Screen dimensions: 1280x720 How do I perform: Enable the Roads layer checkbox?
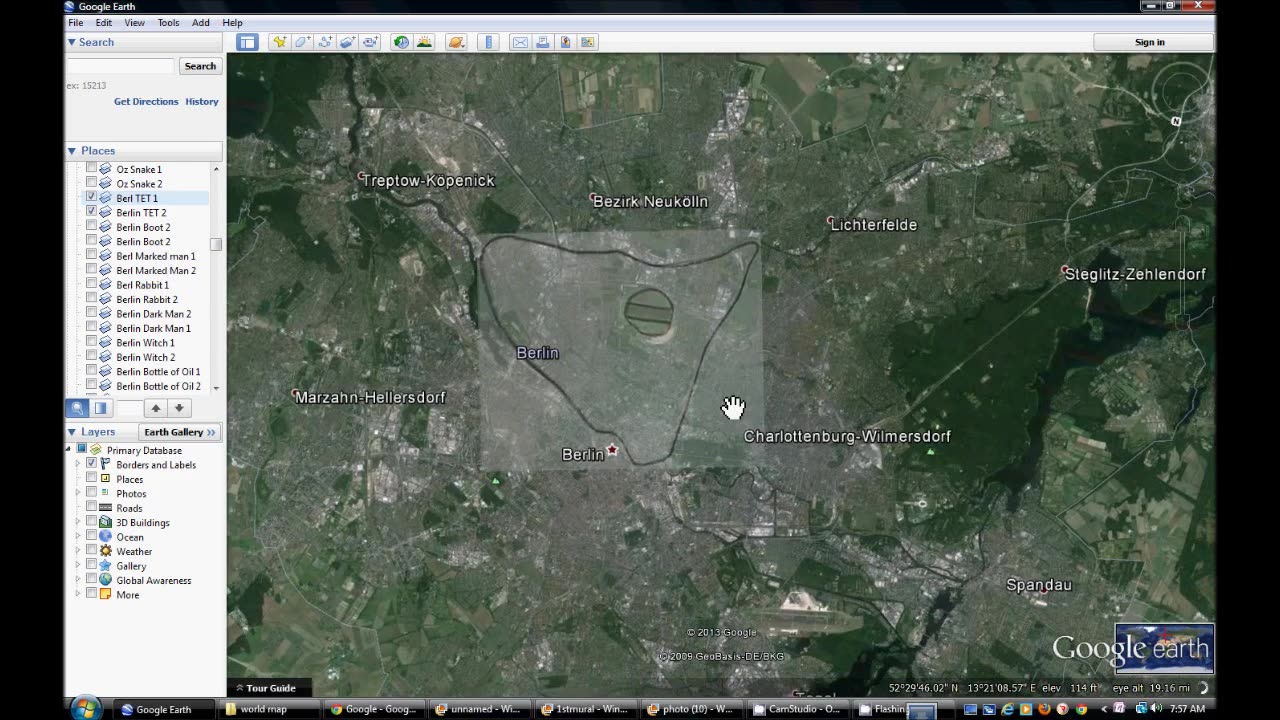(x=92, y=508)
